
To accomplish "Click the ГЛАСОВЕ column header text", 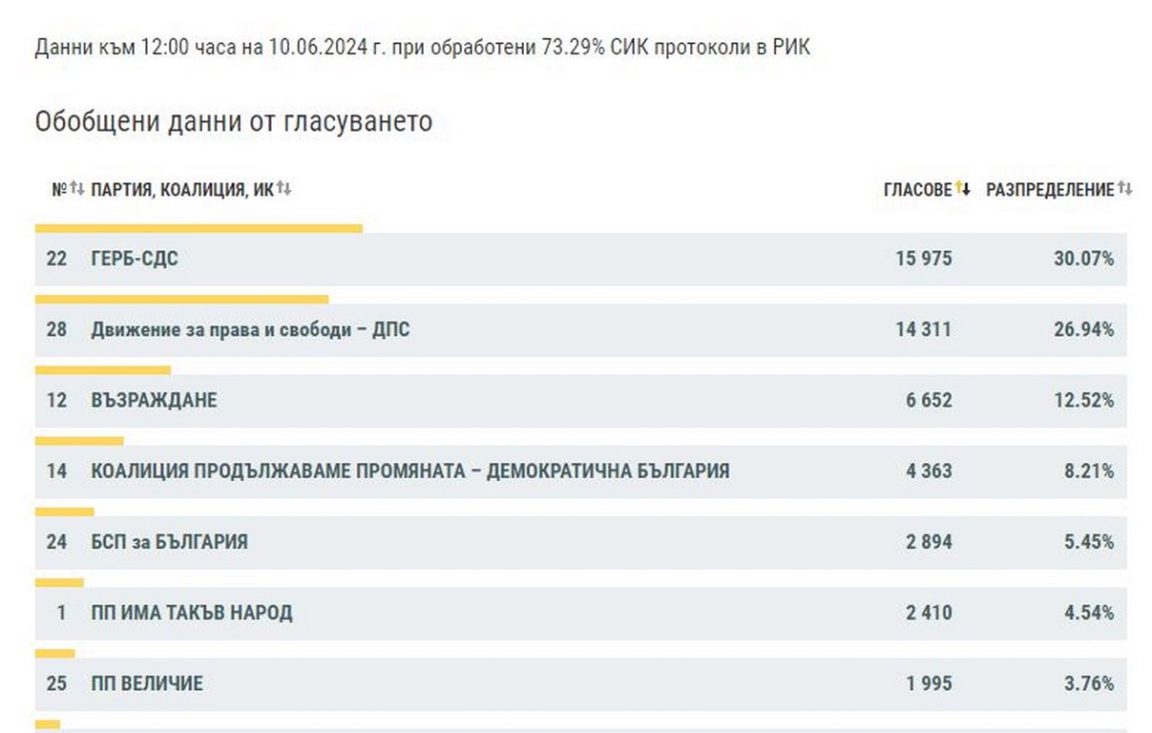I will pos(917,190).
